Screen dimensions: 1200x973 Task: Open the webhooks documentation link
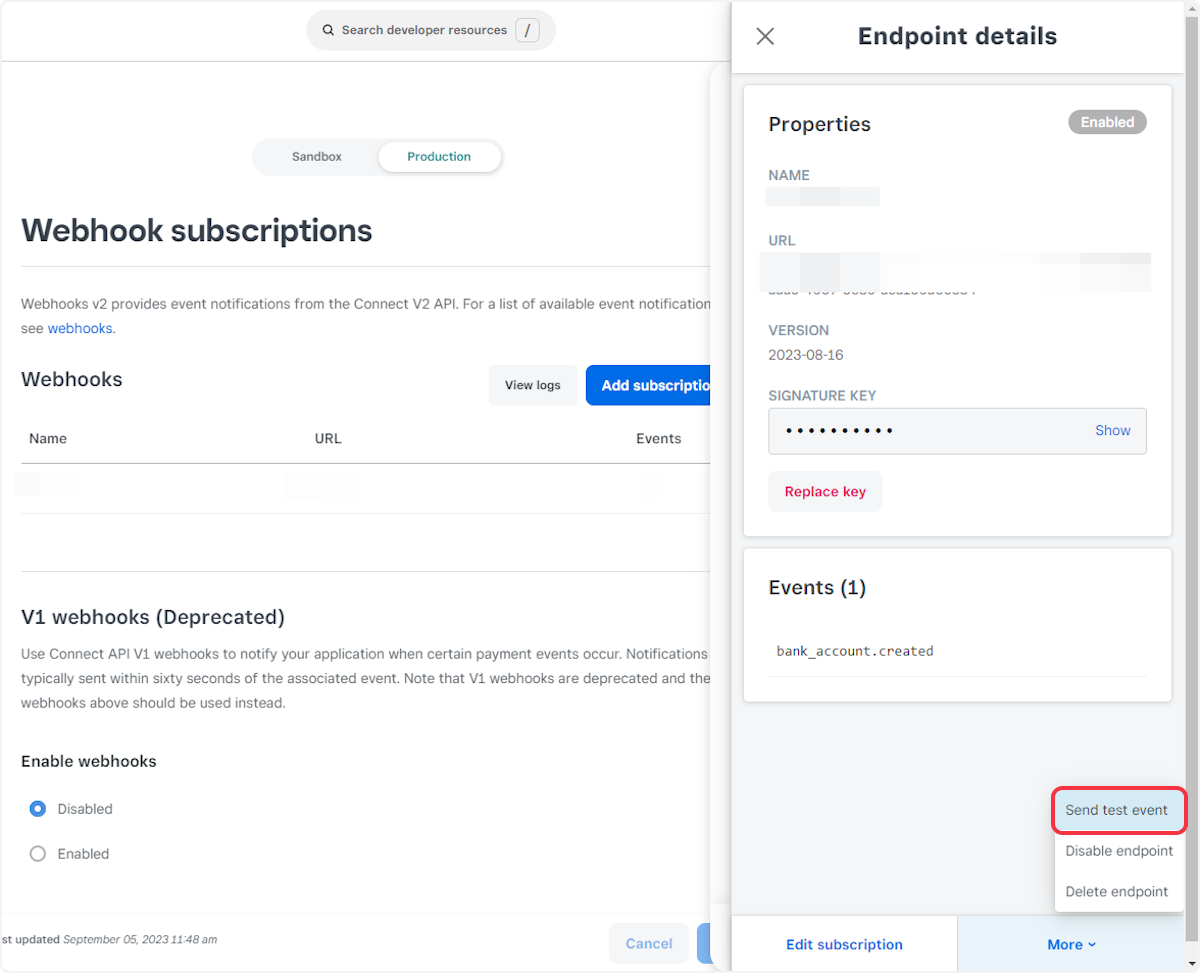click(x=80, y=328)
